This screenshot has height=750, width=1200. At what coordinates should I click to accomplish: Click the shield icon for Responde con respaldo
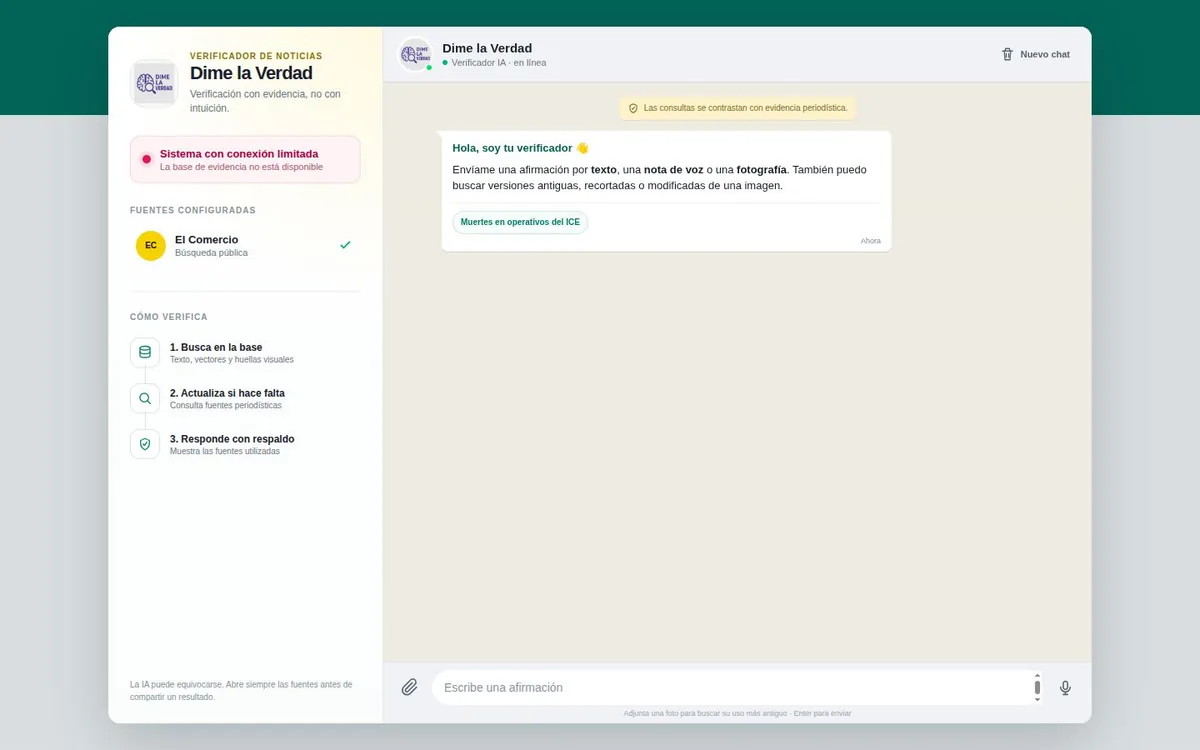point(145,444)
